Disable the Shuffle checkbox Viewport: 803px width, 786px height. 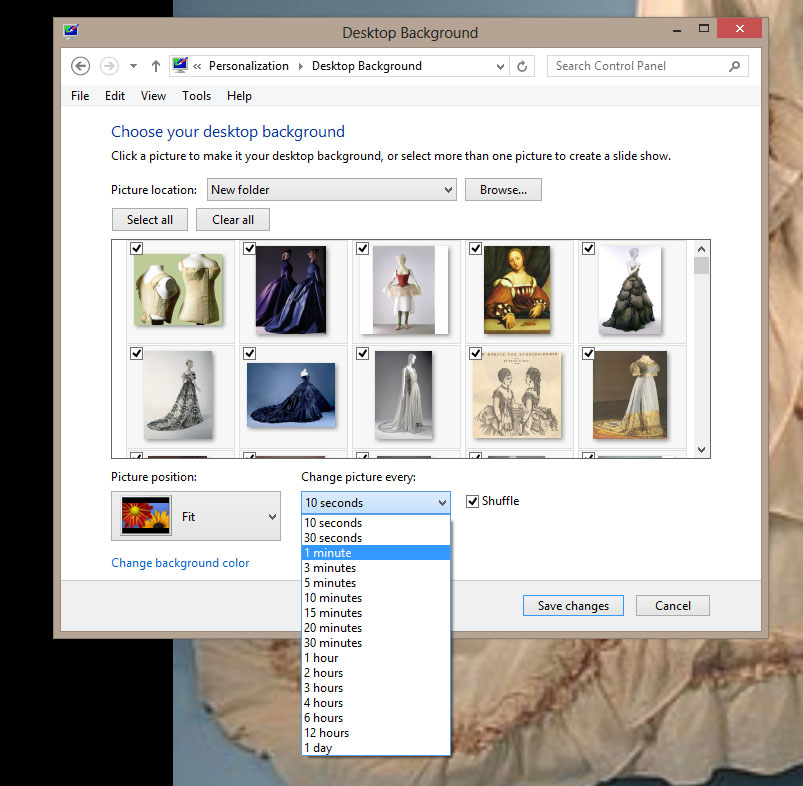[473, 501]
